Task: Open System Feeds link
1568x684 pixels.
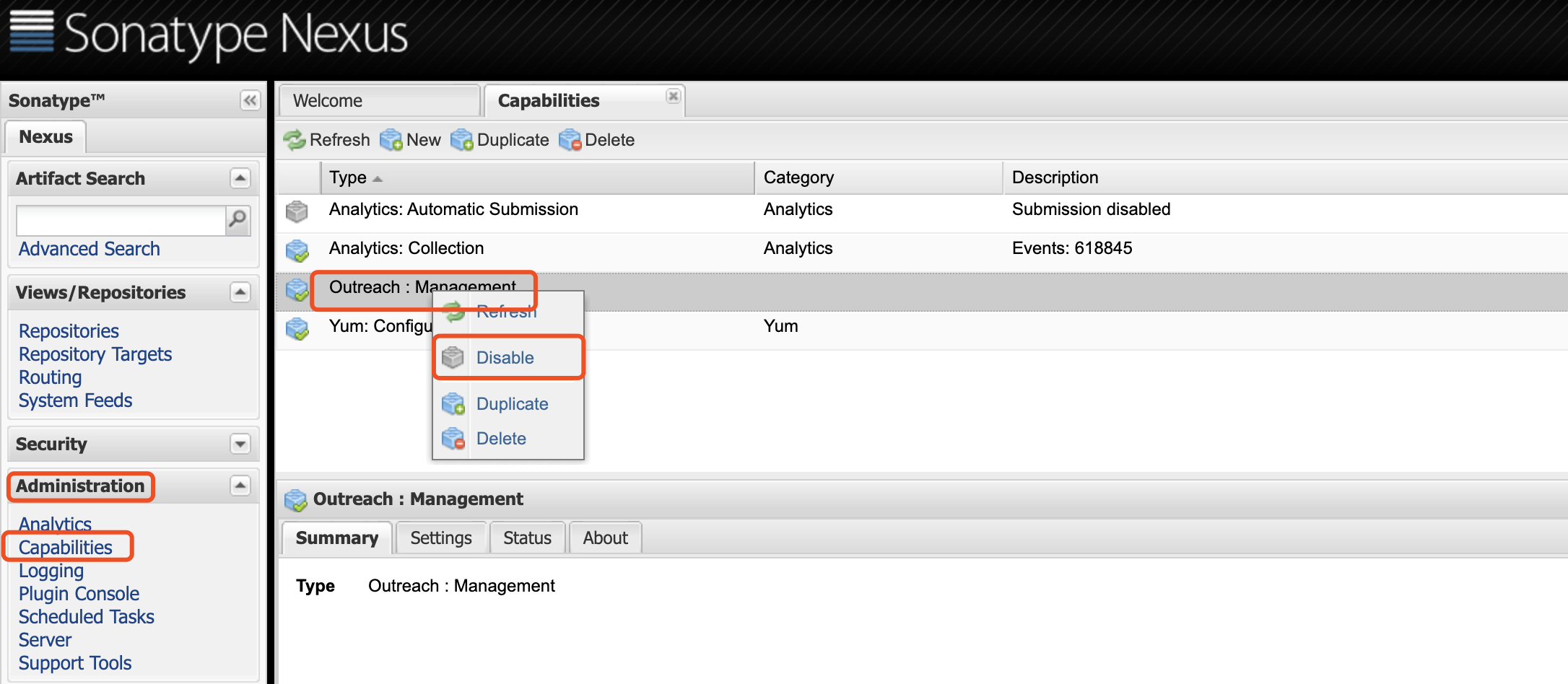Action: [76, 400]
